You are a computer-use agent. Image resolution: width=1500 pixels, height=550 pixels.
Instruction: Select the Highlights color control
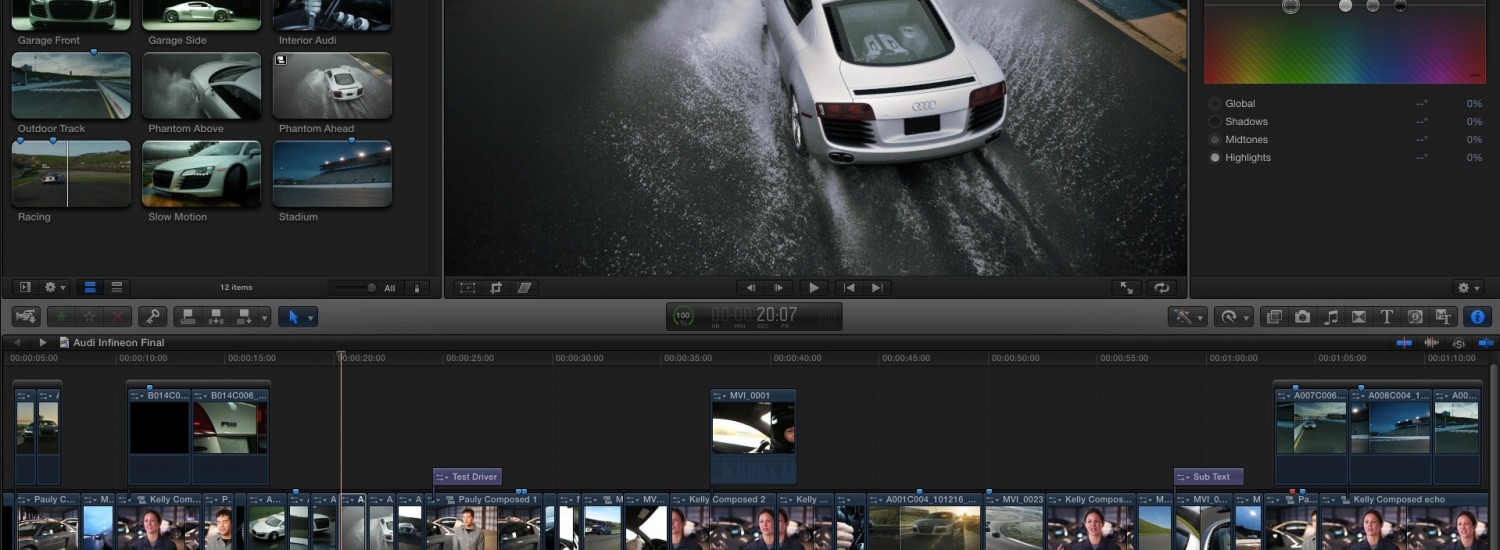1215,158
